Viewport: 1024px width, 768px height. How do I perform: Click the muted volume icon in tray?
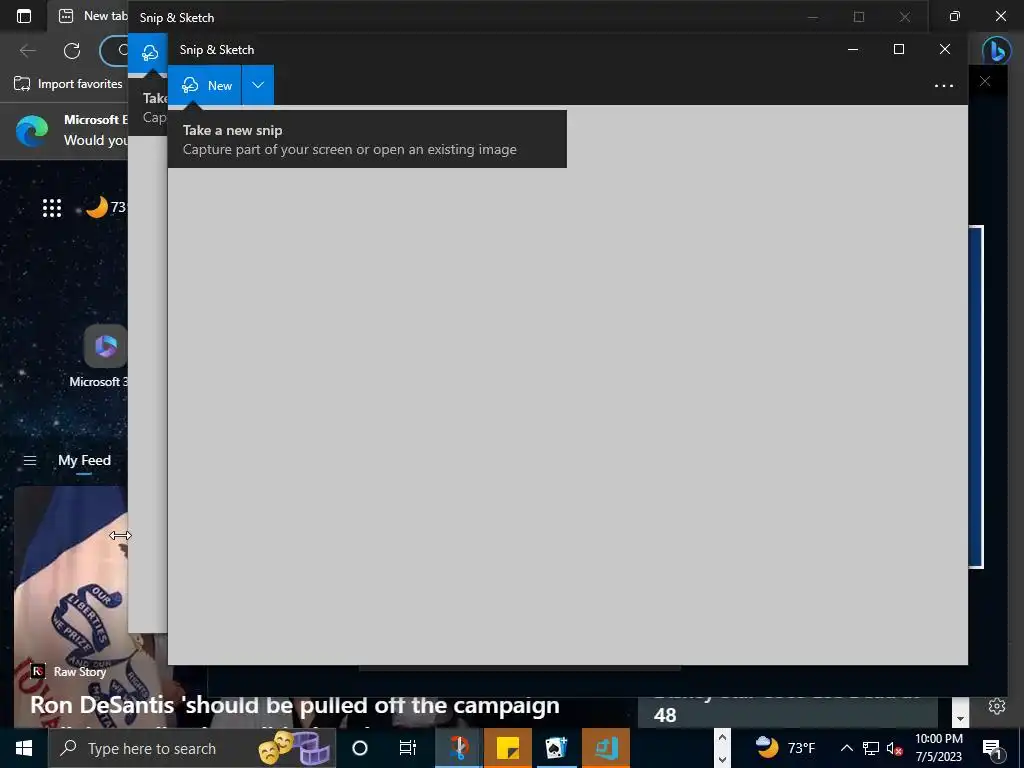(895, 748)
